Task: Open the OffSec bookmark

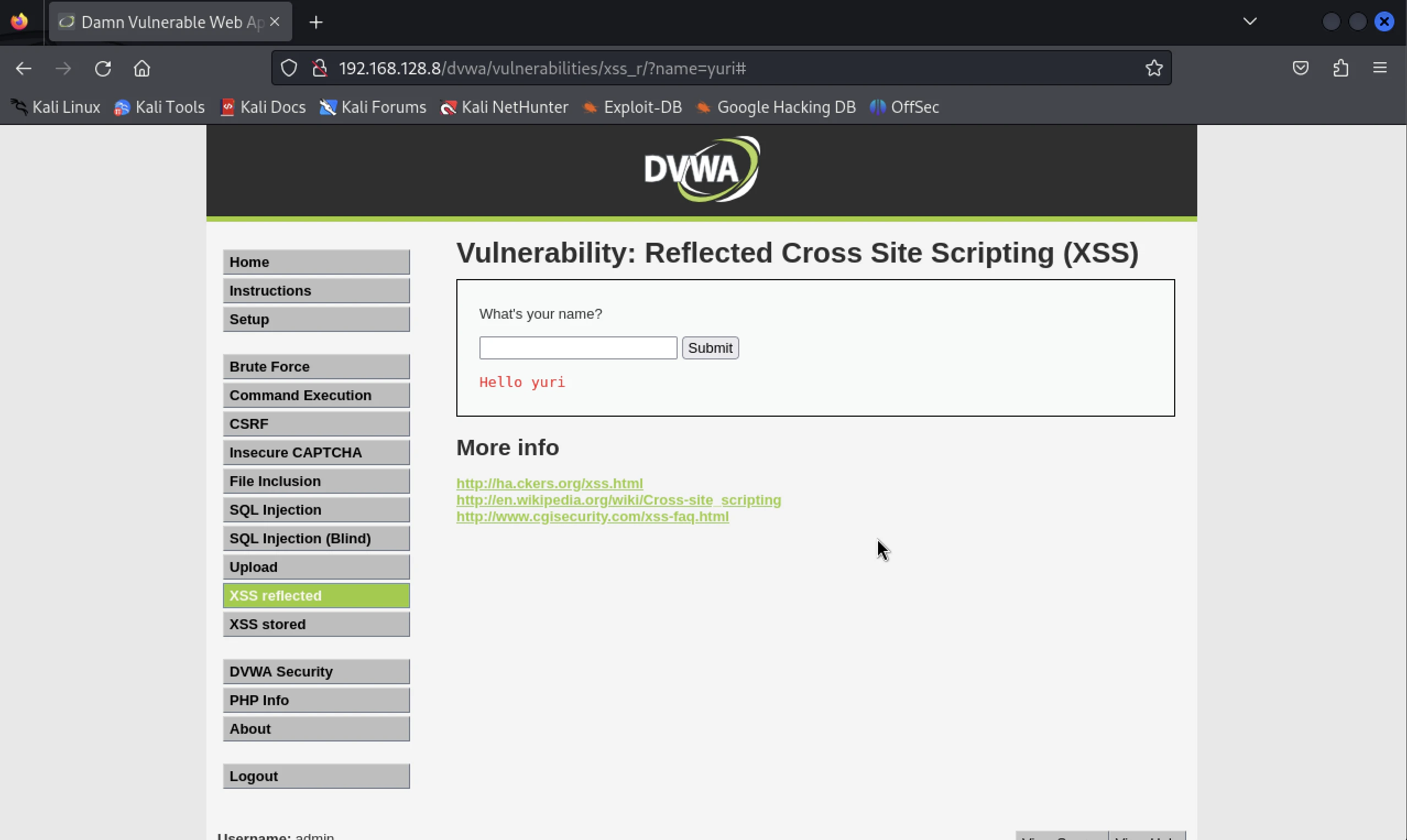Action: point(904,107)
